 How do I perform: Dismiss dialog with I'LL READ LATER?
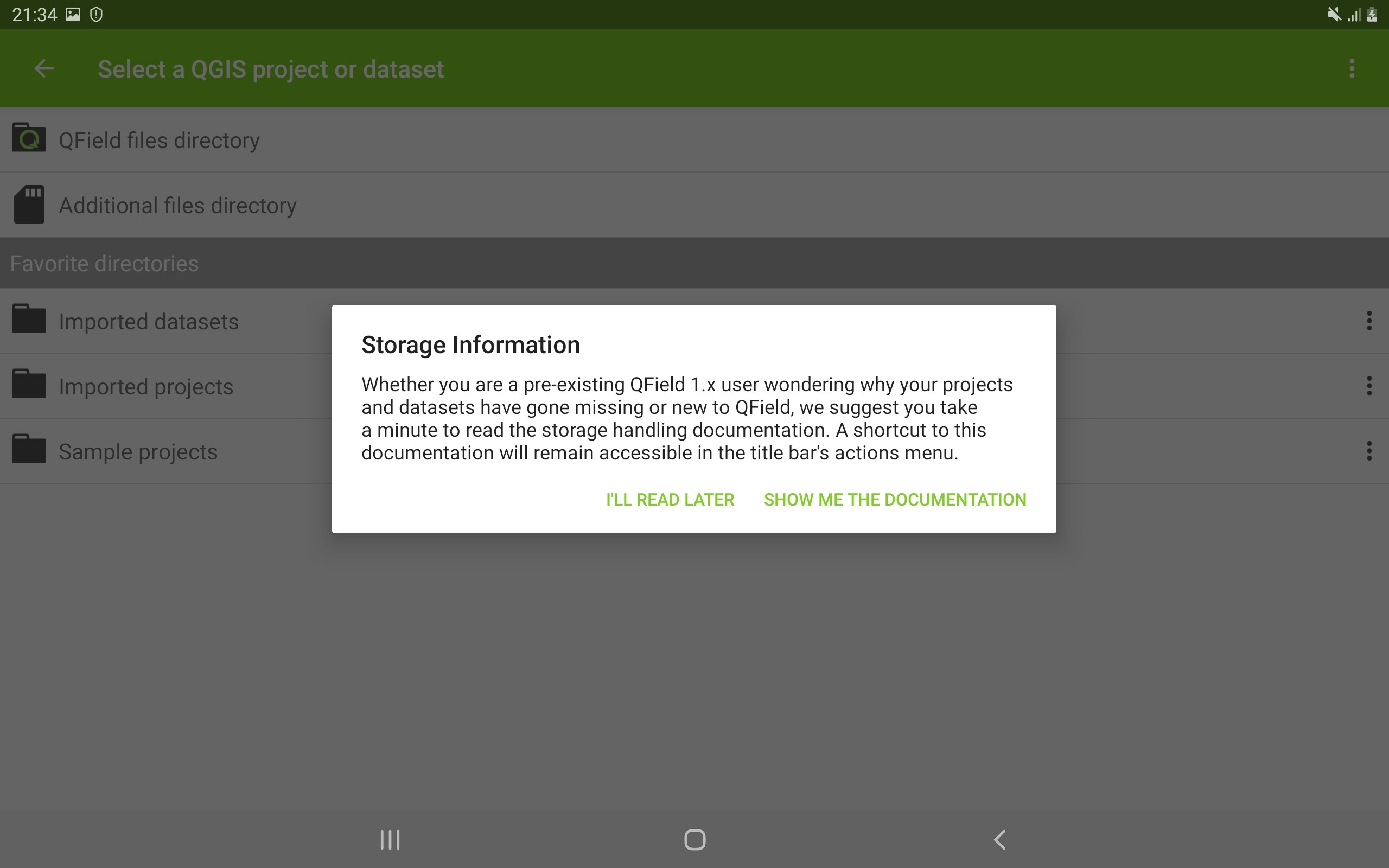click(x=670, y=500)
